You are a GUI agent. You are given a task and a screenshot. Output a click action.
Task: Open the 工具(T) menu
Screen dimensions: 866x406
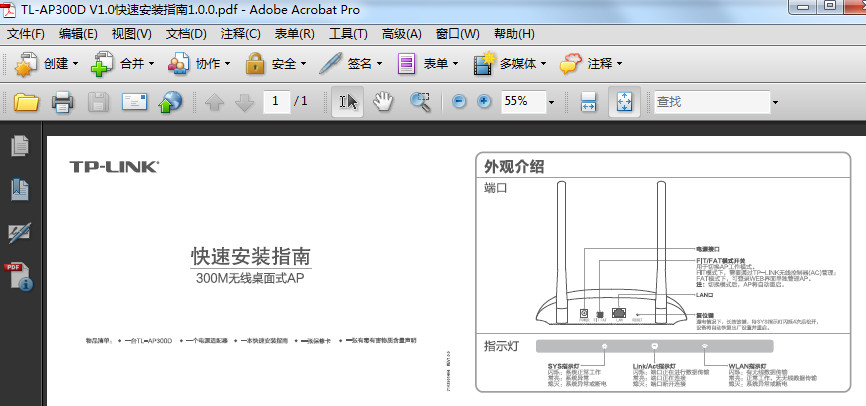click(348, 34)
